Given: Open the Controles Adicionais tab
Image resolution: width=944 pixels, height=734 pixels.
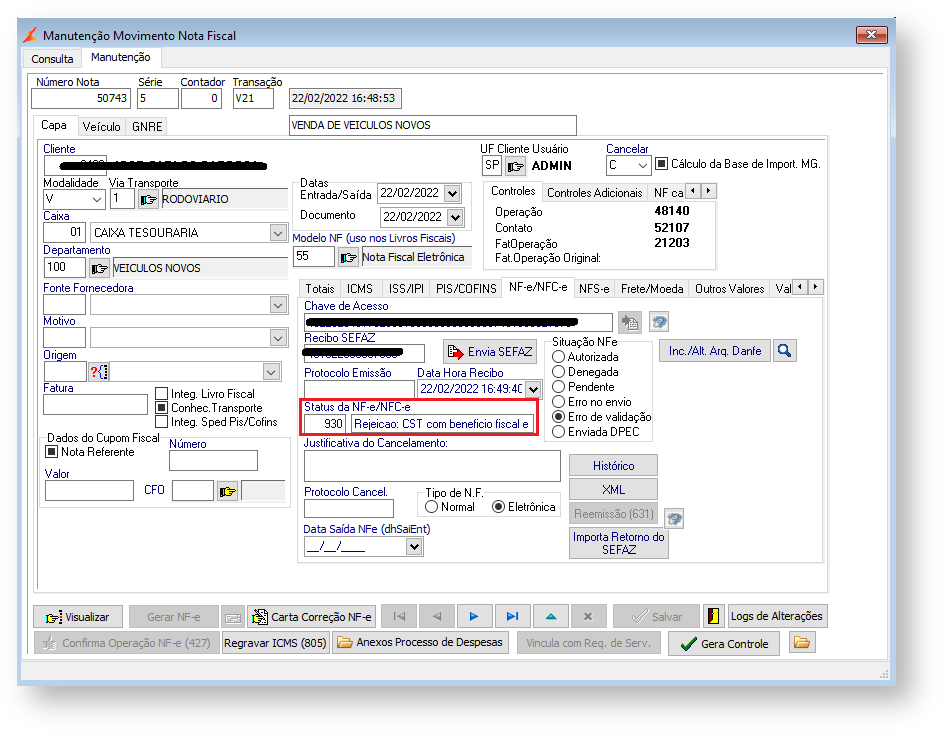Looking at the screenshot, I should click(x=594, y=193).
